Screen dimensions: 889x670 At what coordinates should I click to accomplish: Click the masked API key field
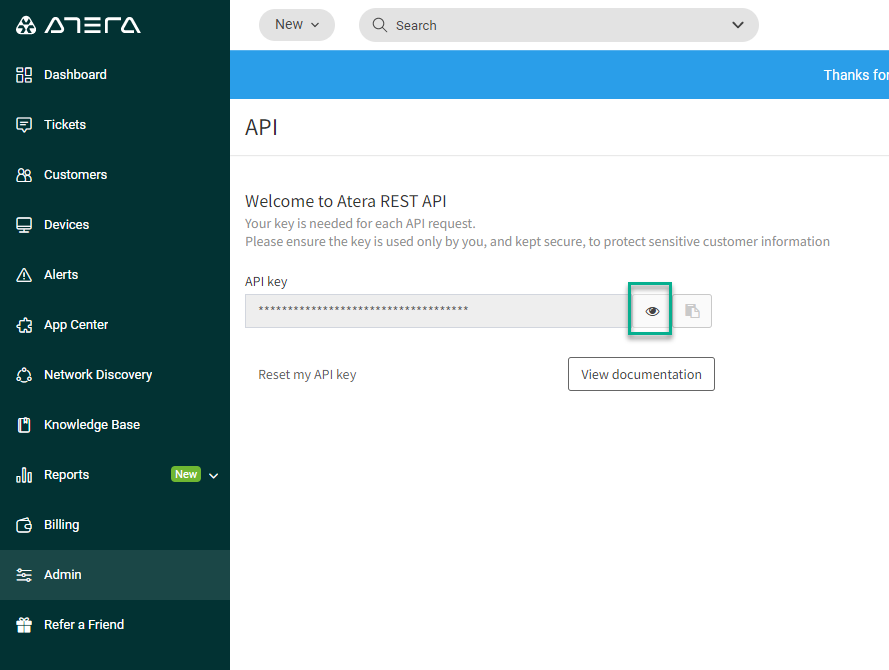(438, 311)
